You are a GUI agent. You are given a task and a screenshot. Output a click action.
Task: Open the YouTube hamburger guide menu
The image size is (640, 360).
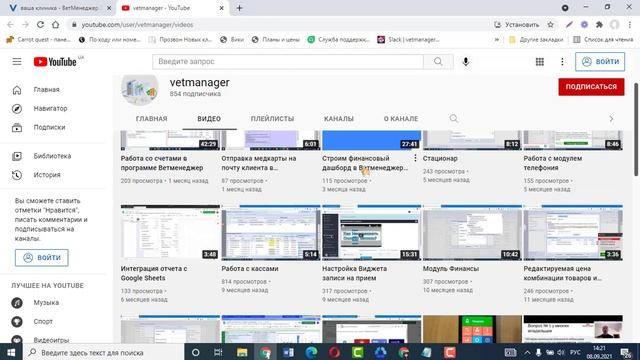pyautogui.click(x=17, y=62)
